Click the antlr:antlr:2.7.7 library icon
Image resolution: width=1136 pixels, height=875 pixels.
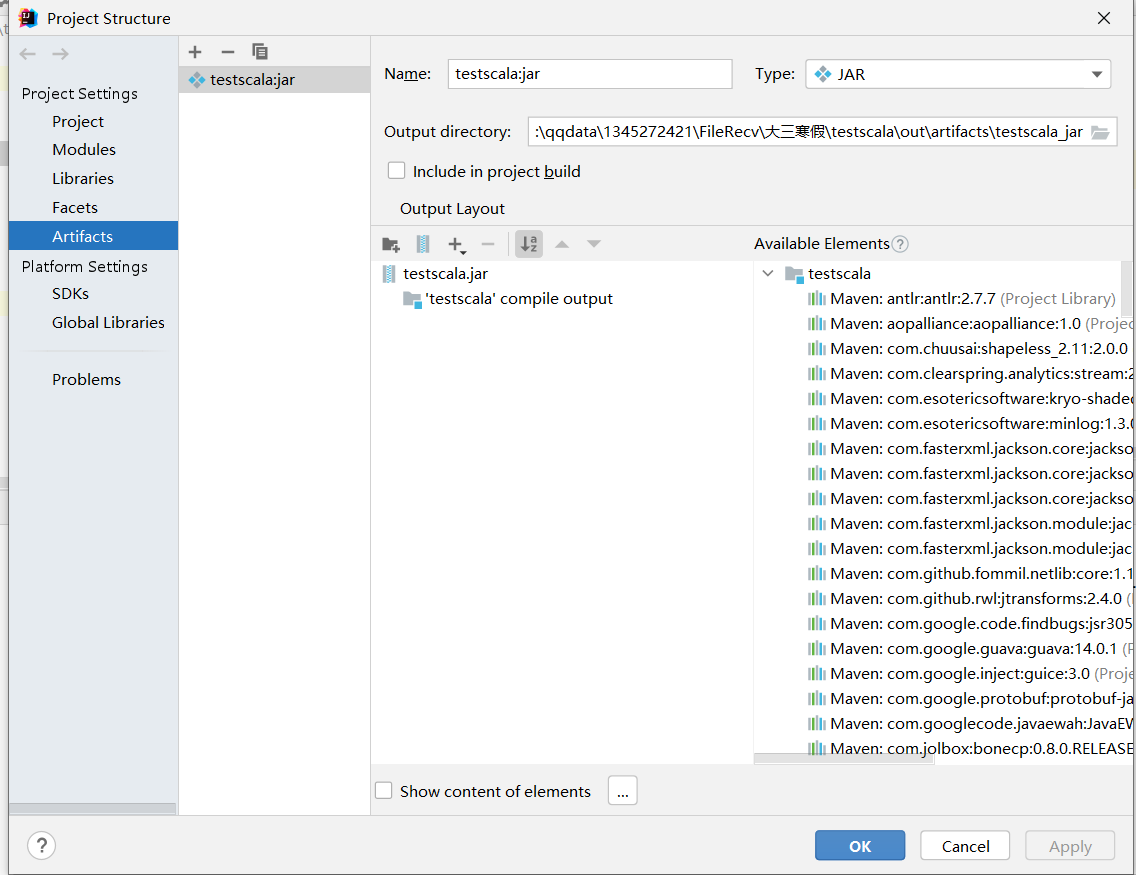coord(816,298)
